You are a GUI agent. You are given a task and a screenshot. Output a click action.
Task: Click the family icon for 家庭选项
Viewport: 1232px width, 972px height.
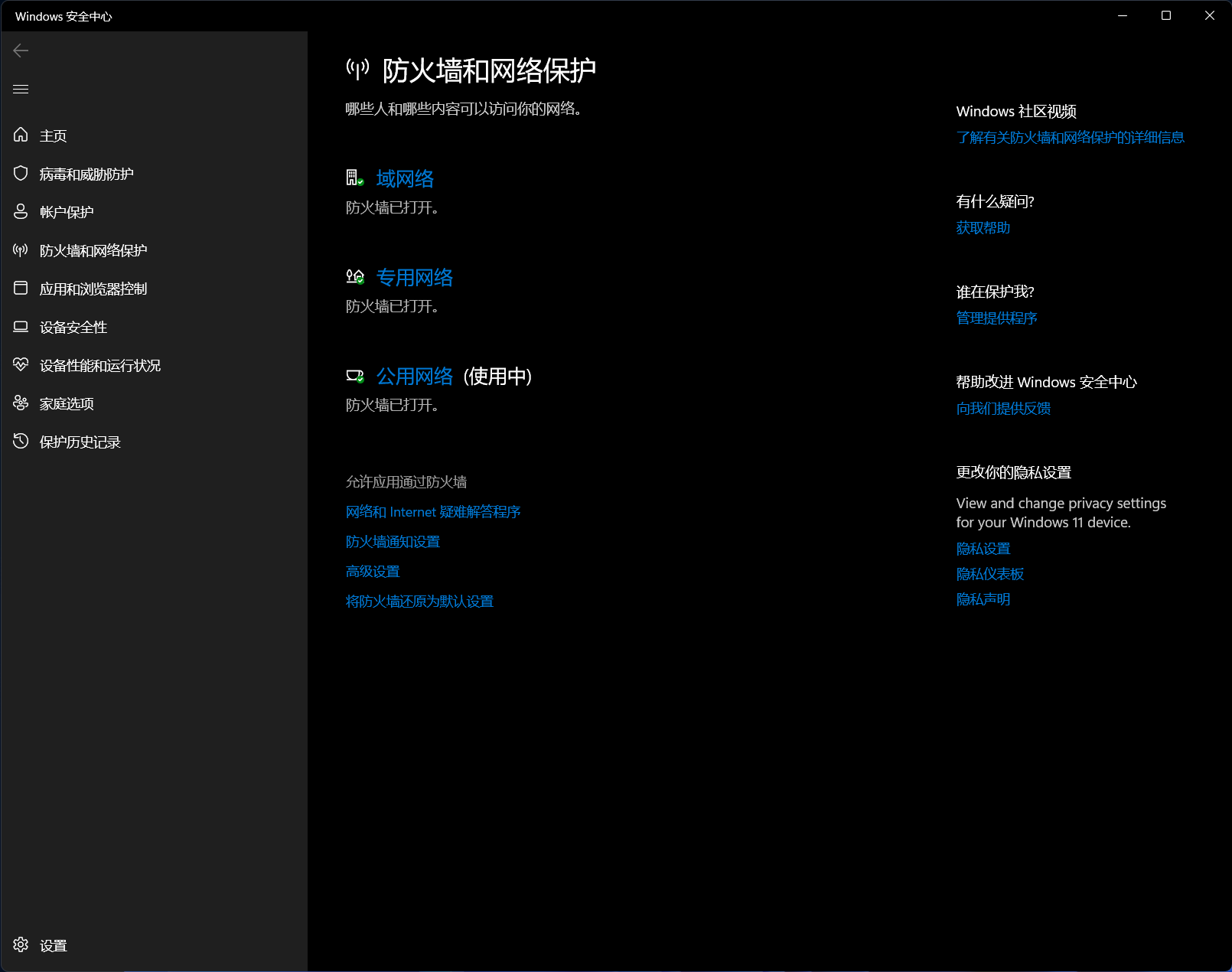pyautogui.click(x=21, y=403)
